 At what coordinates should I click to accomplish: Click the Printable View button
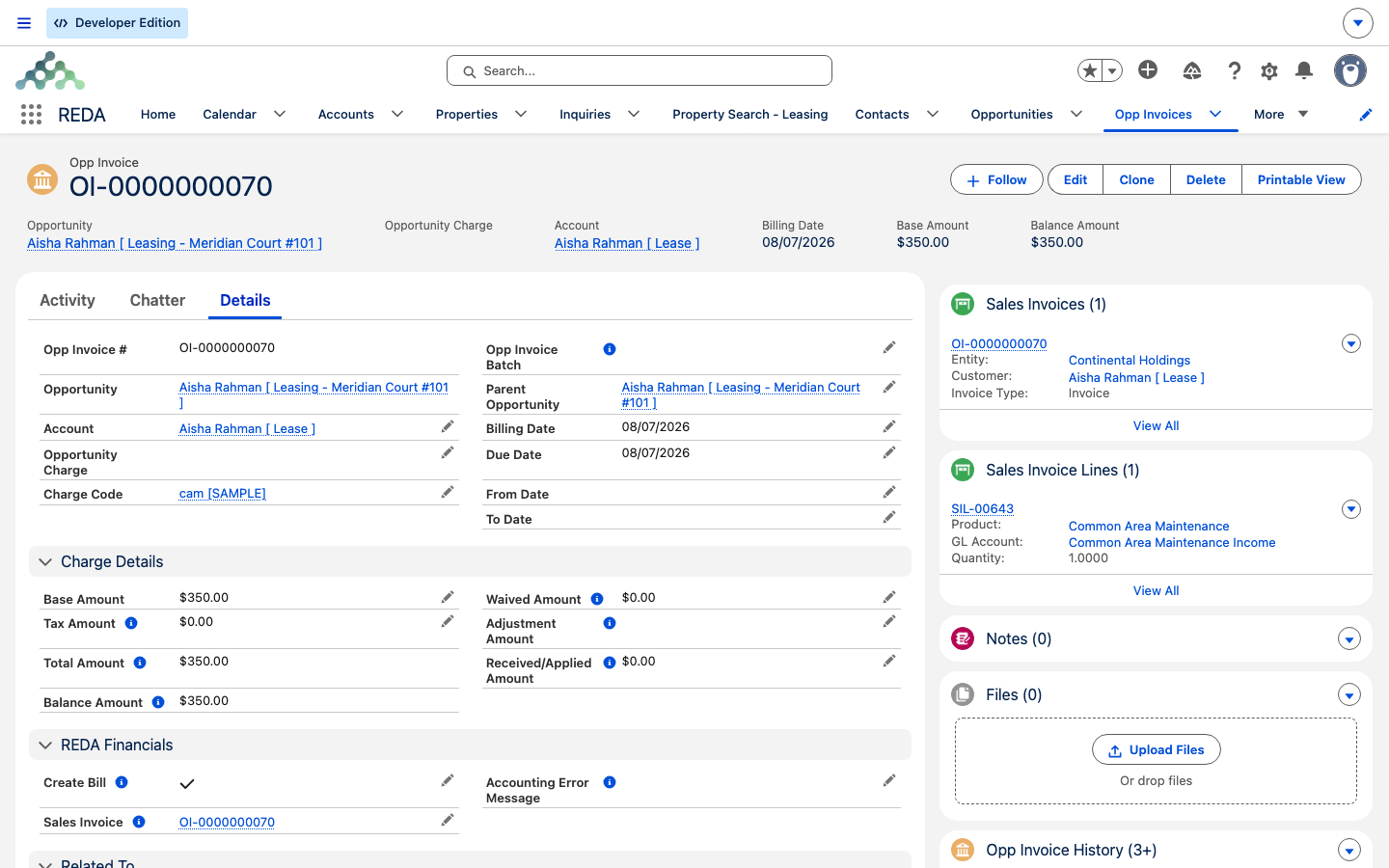click(x=1301, y=180)
